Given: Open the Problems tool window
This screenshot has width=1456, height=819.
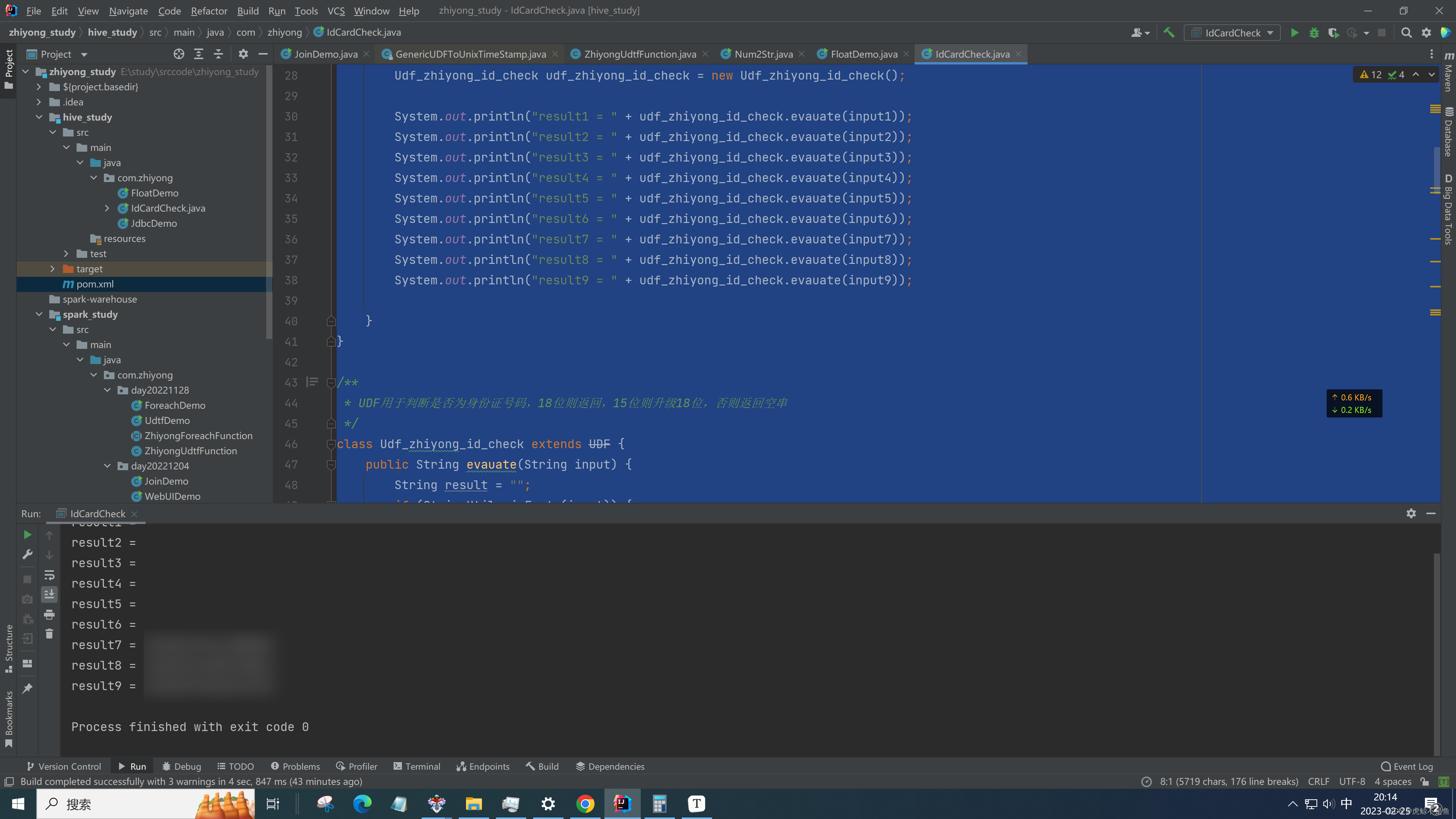Looking at the screenshot, I should coord(295,766).
